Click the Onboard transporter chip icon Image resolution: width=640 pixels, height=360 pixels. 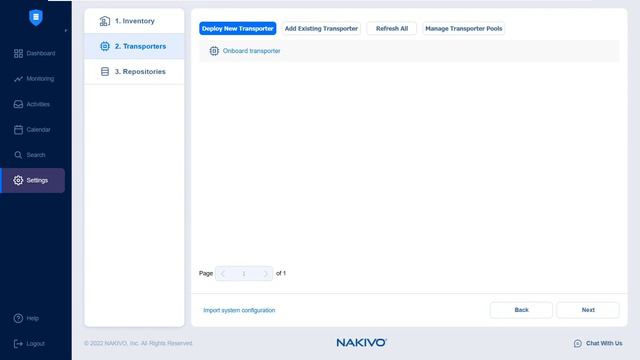214,51
